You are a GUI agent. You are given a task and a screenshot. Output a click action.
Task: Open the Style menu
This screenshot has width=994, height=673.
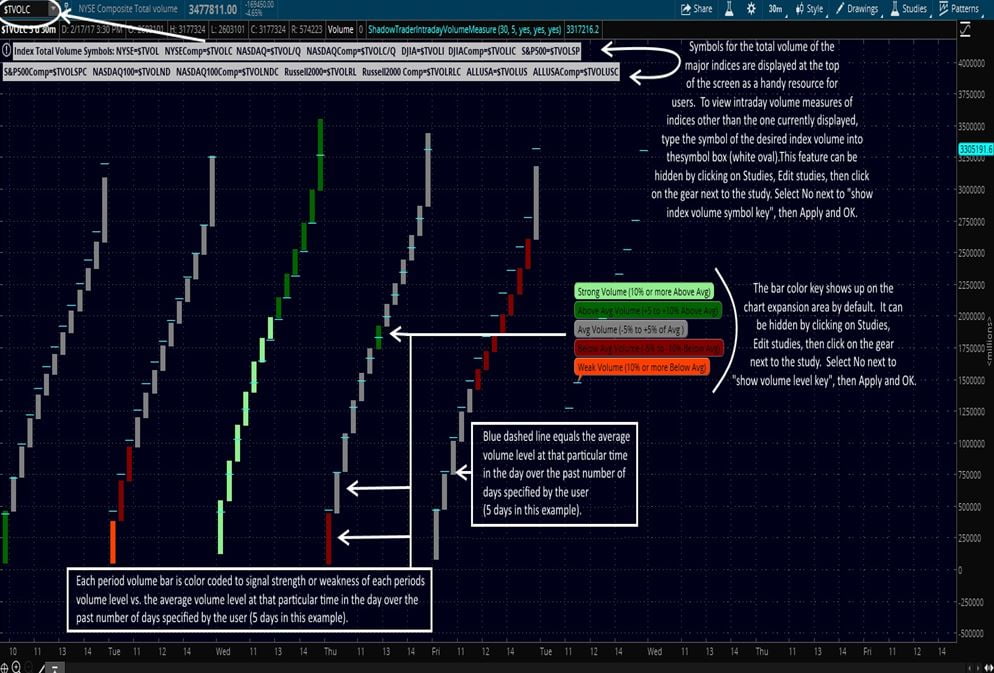[x=810, y=9]
